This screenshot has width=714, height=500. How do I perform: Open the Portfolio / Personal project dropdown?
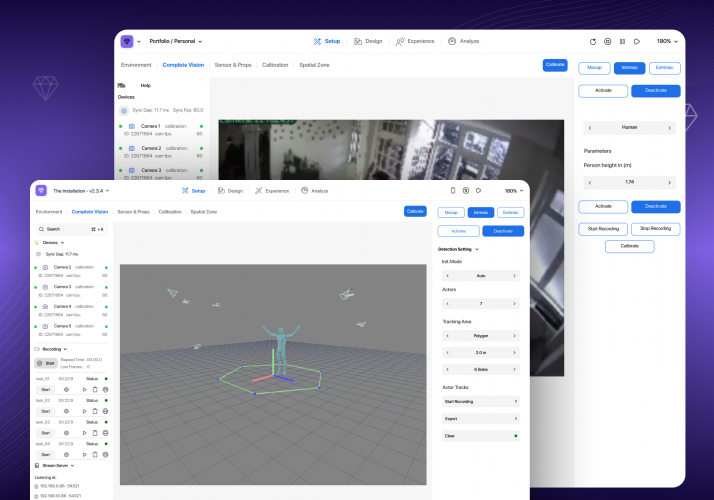[x=176, y=42]
